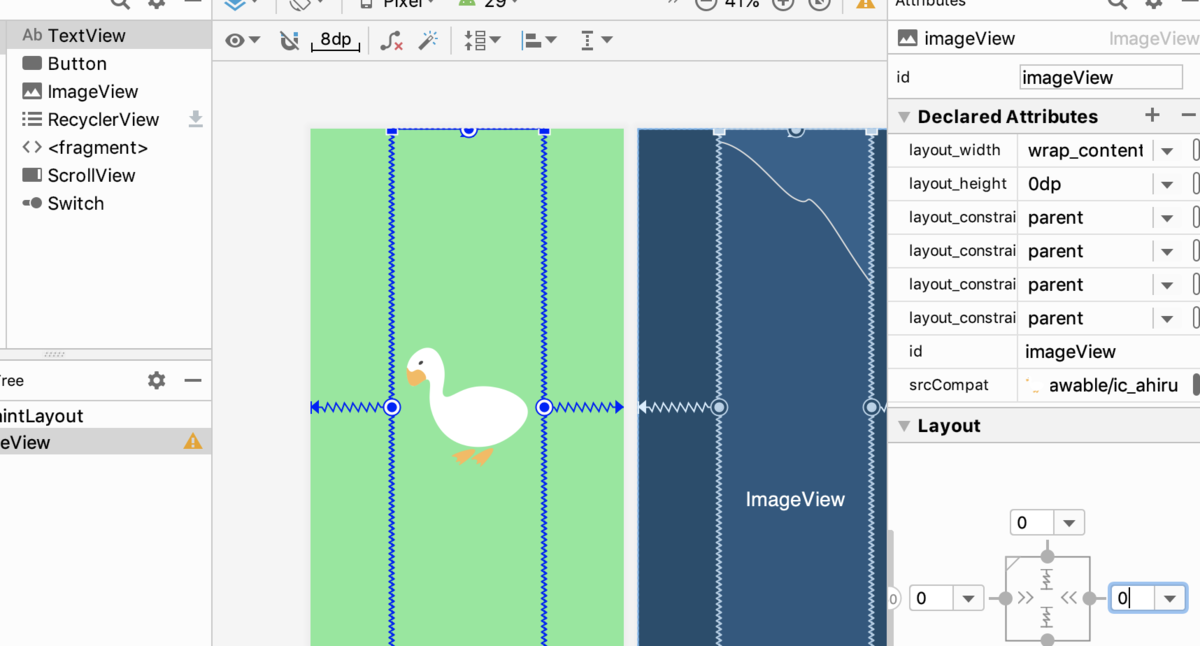Click the Attributes panel search icon
This screenshot has width=1200, height=646.
coord(1117,4)
